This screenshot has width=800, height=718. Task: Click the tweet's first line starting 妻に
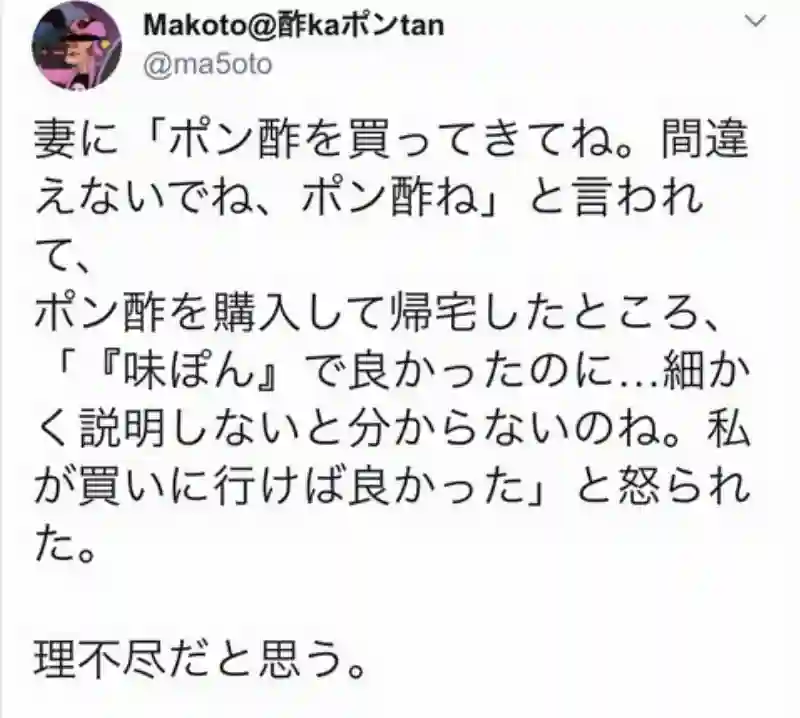pos(392,140)
